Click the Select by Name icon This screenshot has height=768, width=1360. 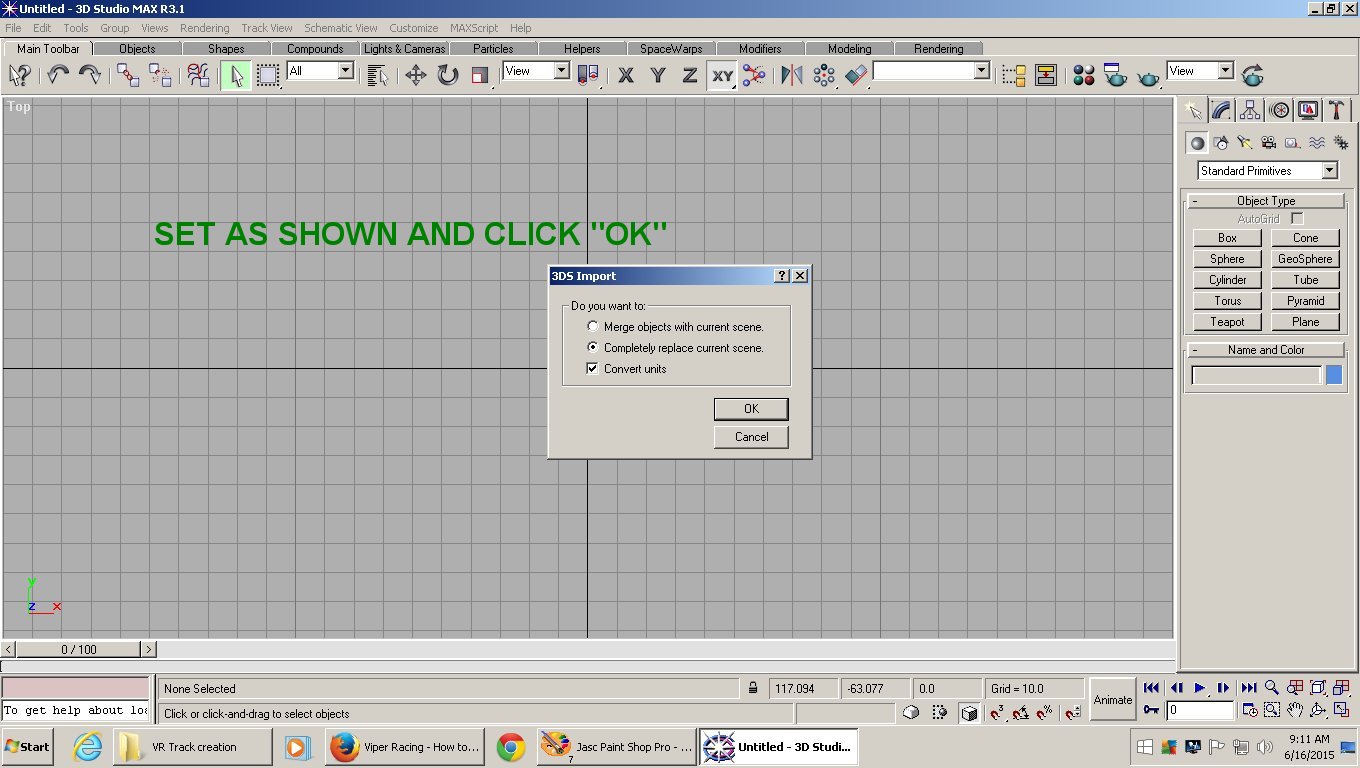point(377,75)
